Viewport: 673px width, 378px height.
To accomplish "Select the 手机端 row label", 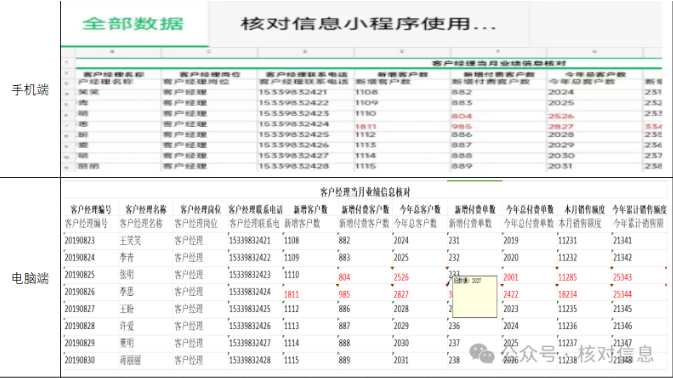I will click(x=30, y=89).
